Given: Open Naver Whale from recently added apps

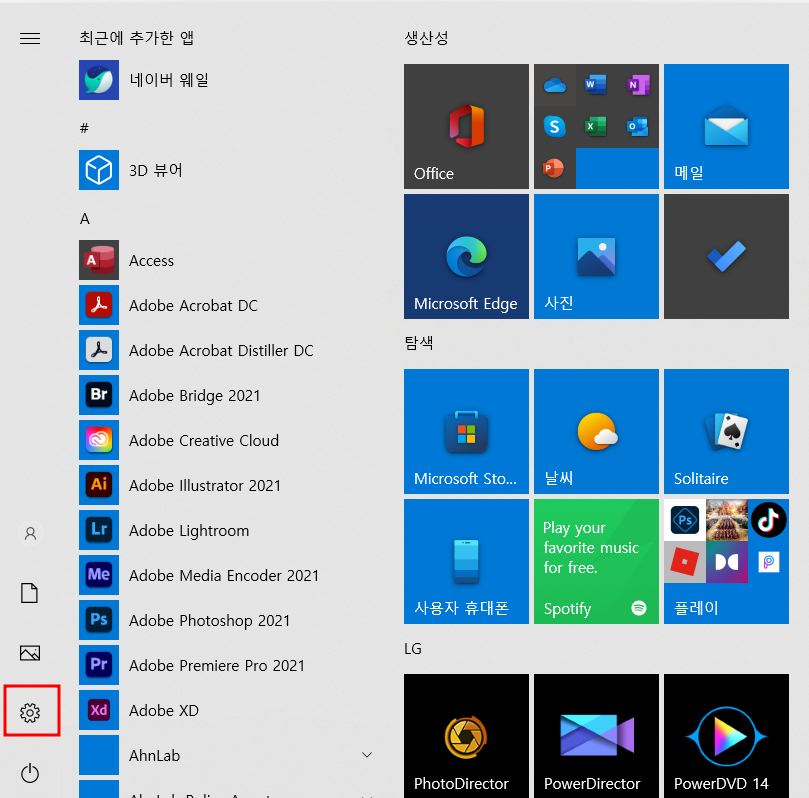Looking at the screenshot, I should [x=227, y=80].
